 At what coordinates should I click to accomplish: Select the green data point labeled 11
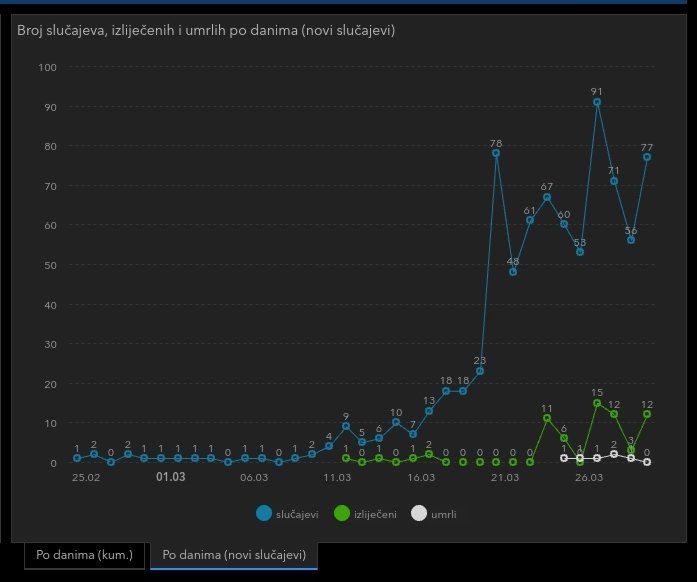click(547, 418)
